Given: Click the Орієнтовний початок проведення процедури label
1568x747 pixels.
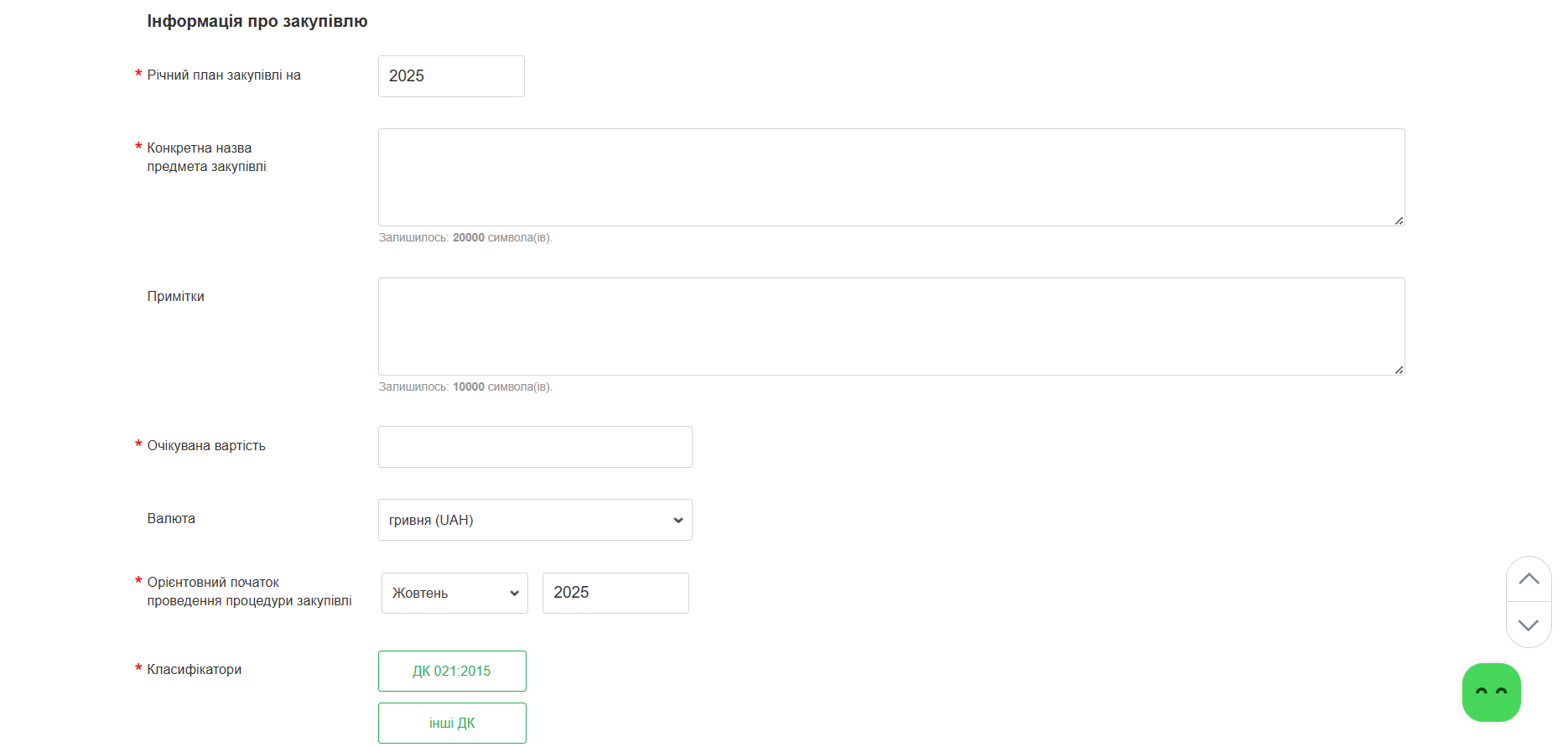Looking at the screenshot, I should point(249,592).
